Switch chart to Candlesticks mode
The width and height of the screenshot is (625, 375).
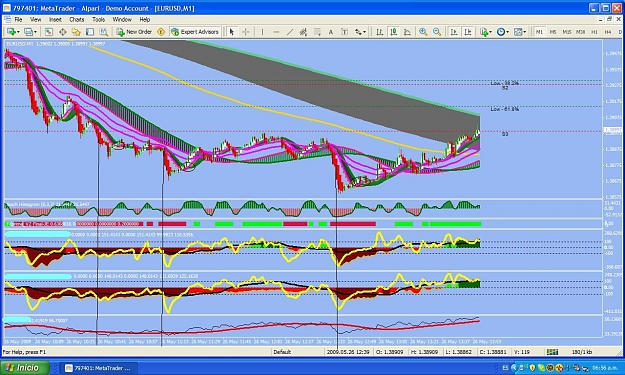[x=393, y=32]
